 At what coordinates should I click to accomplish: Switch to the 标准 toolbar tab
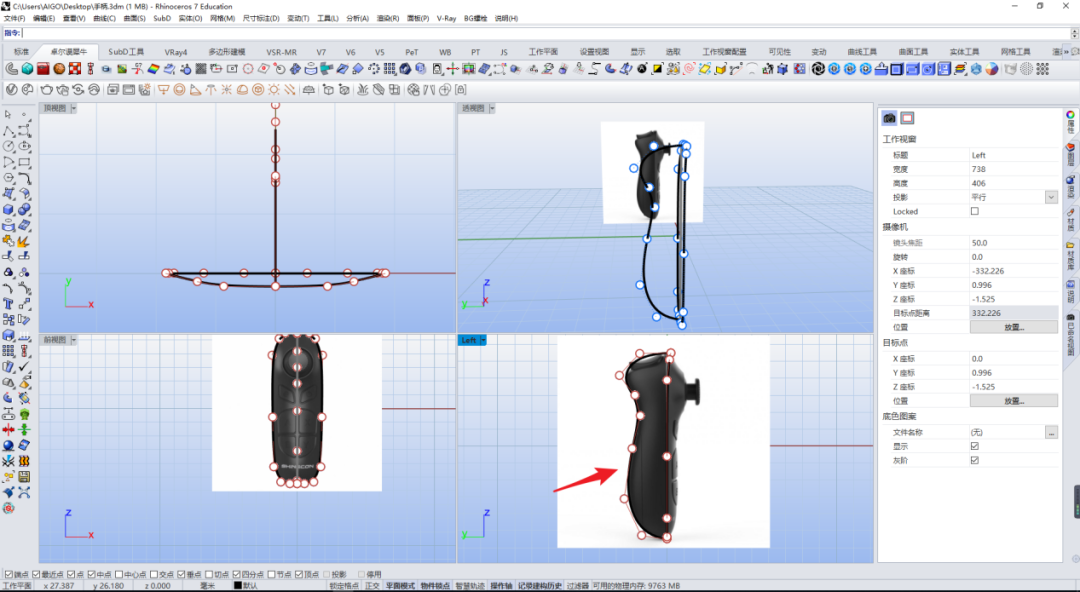click(x=21, y=52)
